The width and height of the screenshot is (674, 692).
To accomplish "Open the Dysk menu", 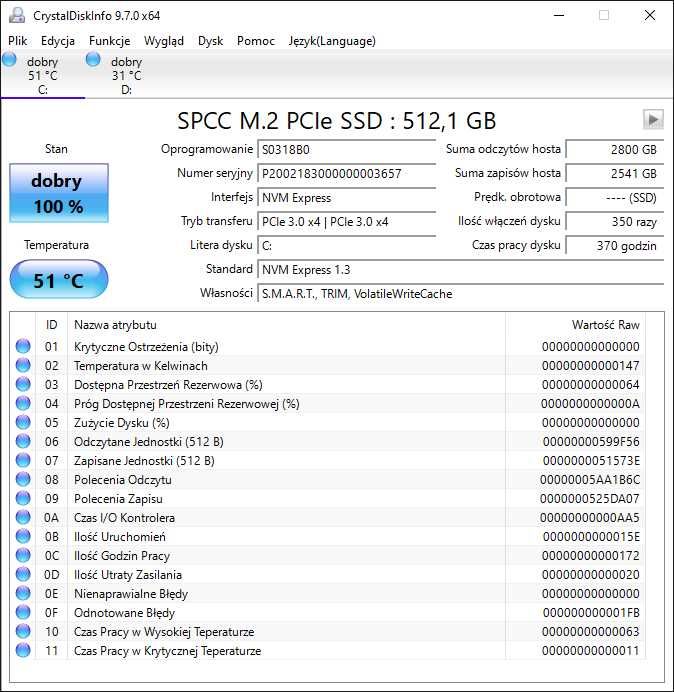I will click(x=211, y=41).
